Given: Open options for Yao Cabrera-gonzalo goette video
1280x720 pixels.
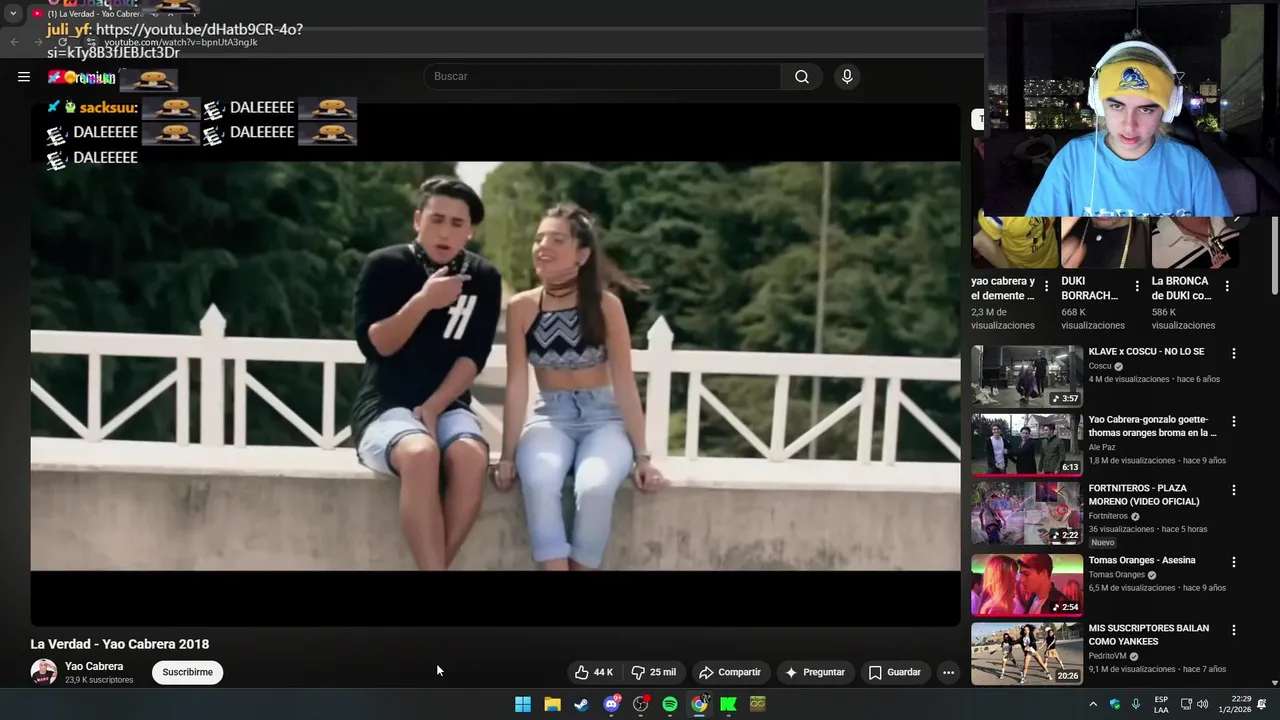Looking at the screenshot, I should (x=1234, y=421).
